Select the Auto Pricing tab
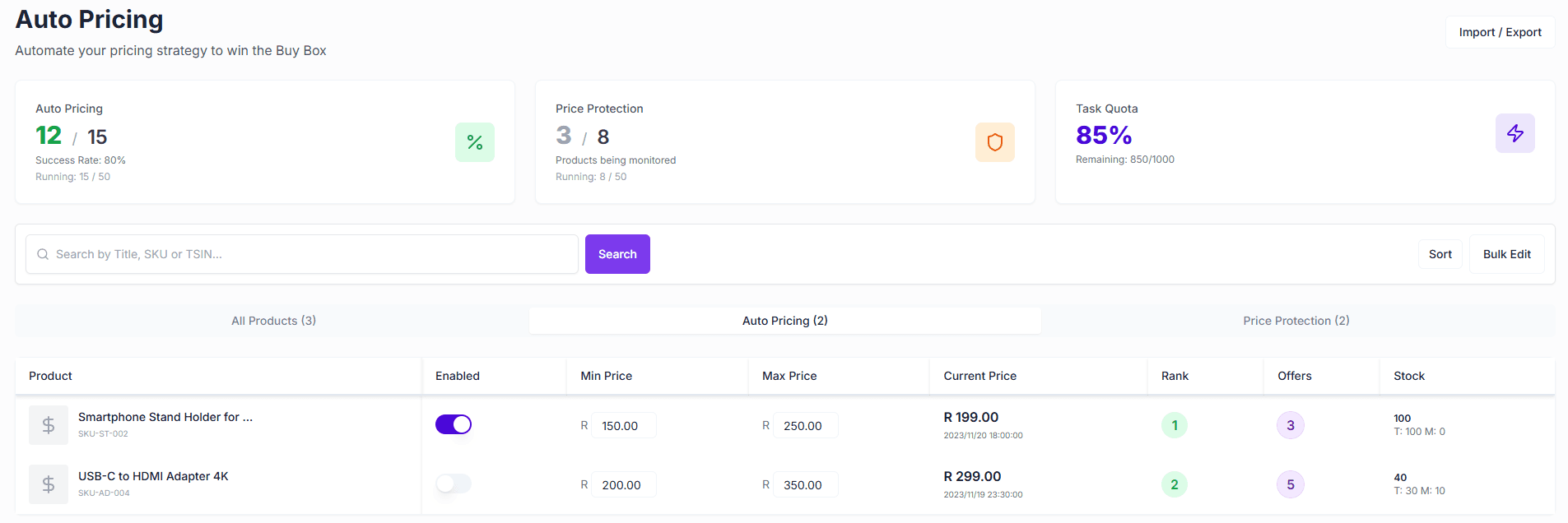1568x523 pixels. coord(784,321)
